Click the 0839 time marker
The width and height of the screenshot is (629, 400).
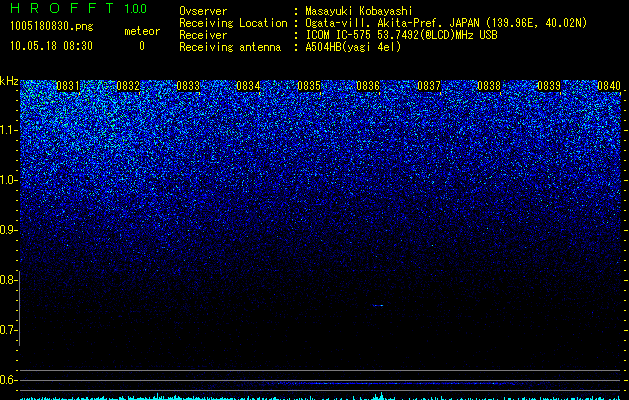(x=549, y=86)
